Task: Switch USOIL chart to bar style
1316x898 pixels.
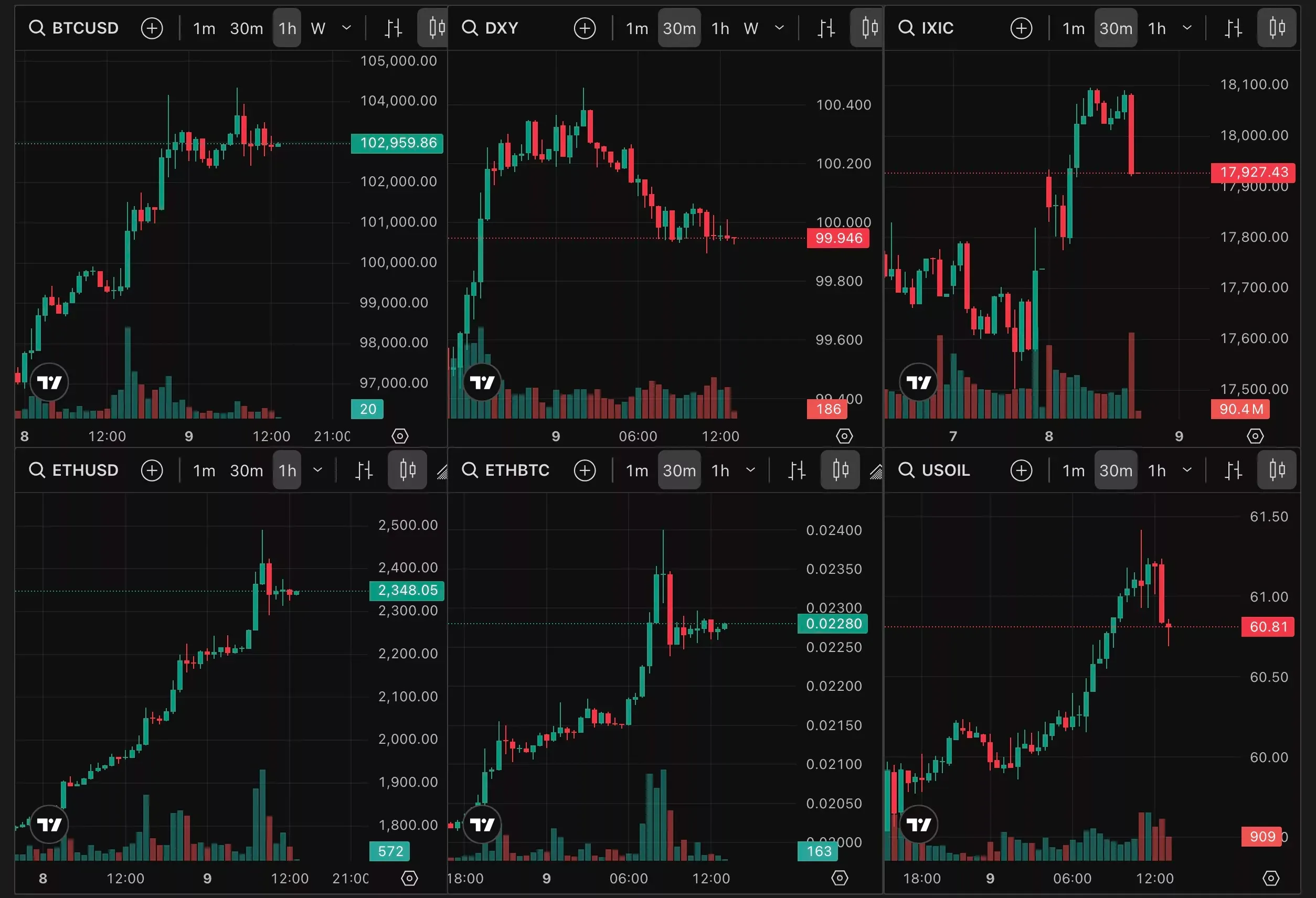Action: pos(1233,470)
